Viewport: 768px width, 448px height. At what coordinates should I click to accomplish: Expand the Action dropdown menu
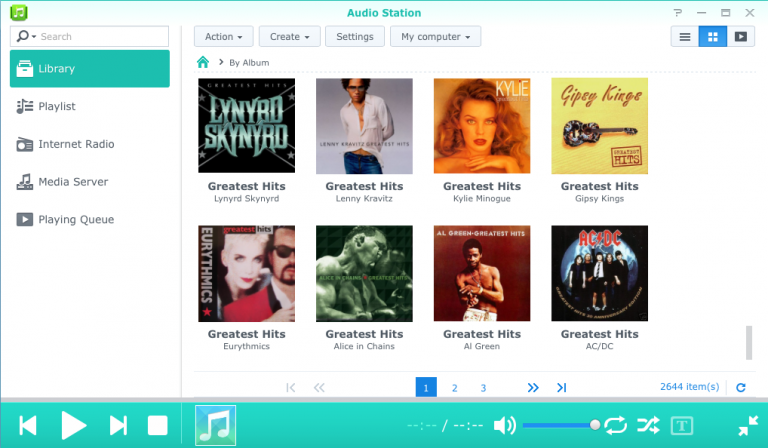[x=223, y=37]
